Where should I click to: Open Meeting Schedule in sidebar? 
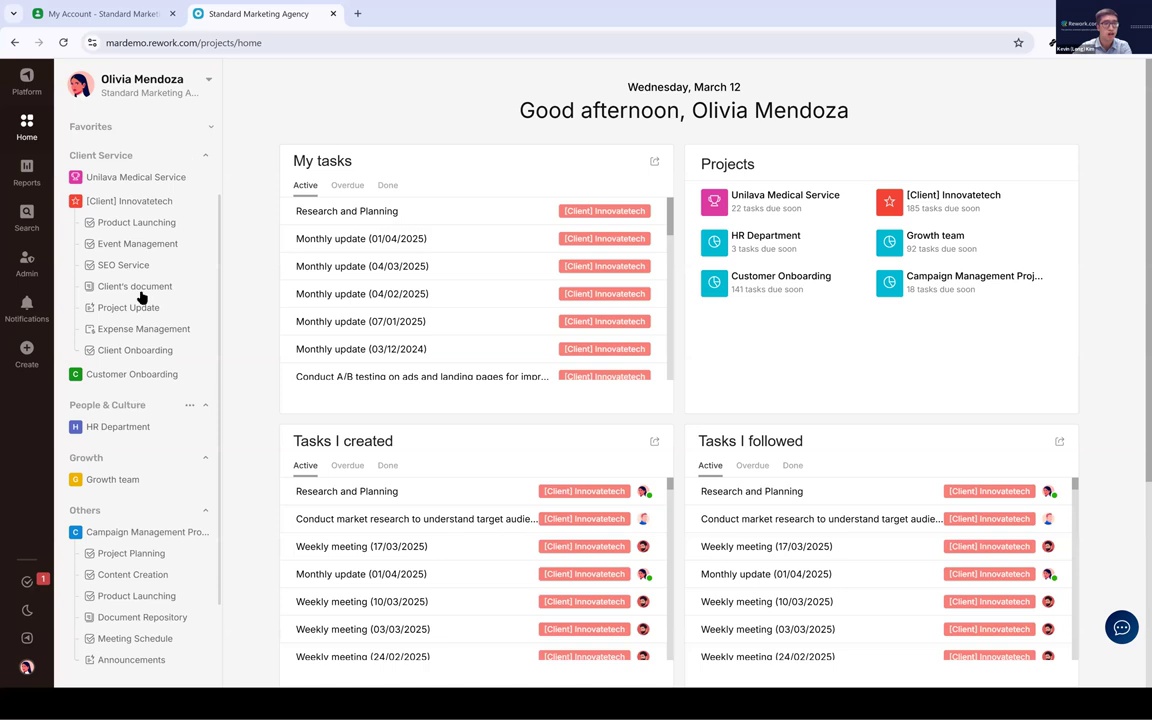tap(135, 638)
